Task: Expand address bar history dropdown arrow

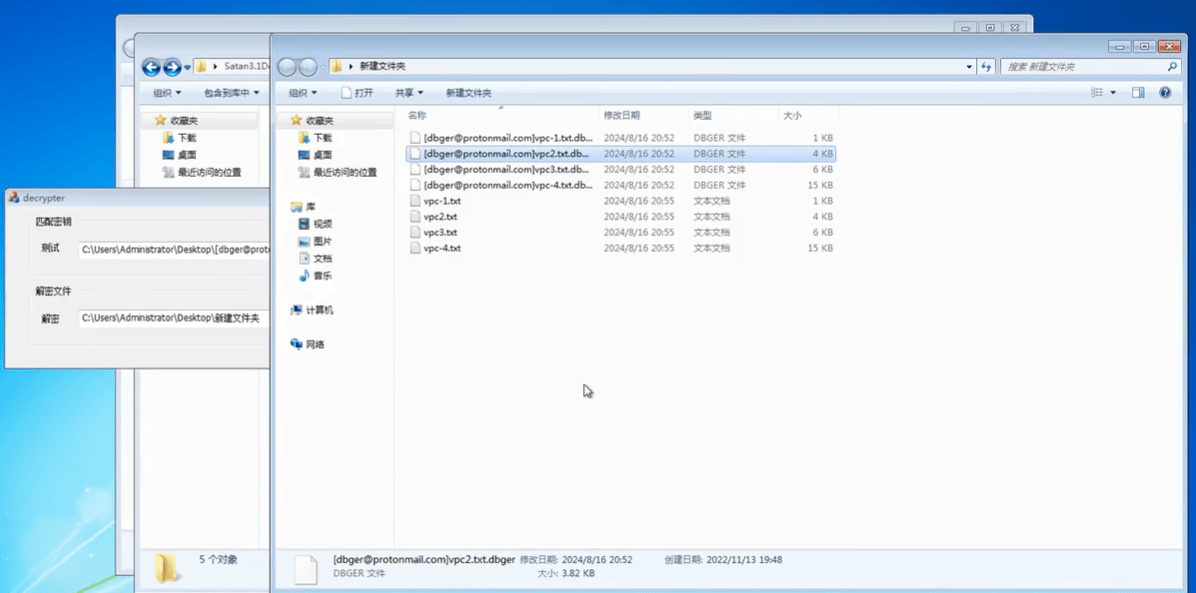Action: [969, 66]
